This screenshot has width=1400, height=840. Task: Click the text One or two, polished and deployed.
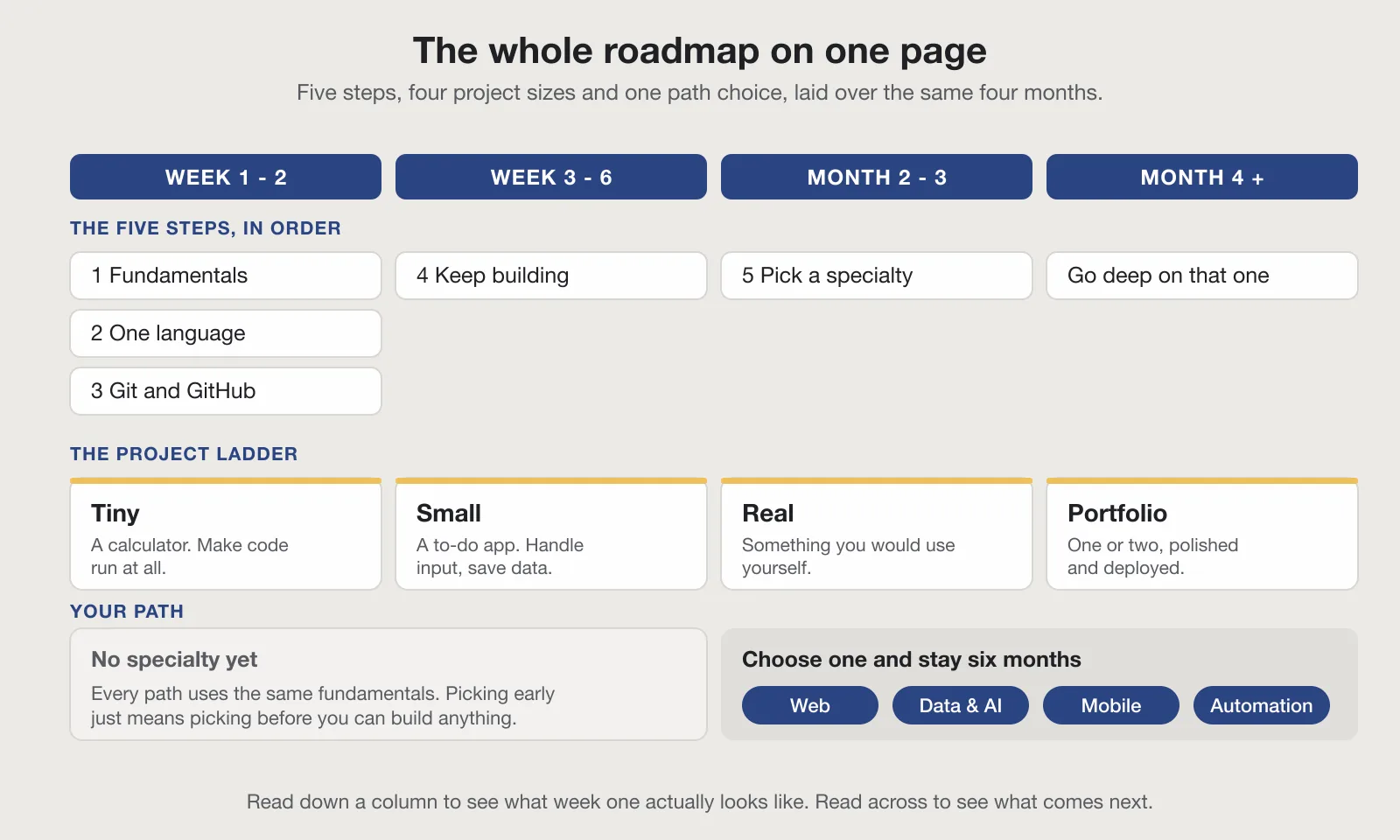click(x=1153, y=556)
